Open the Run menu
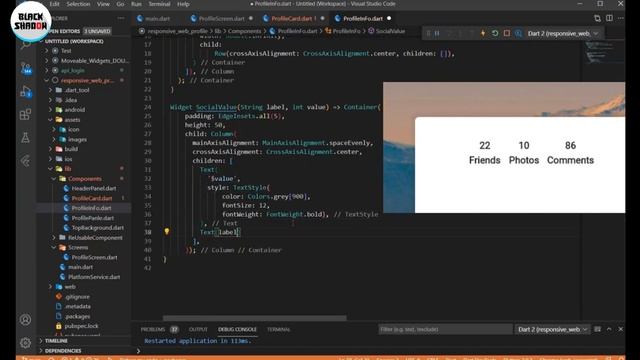Screen dimensions: 640x360 [136, 4]
